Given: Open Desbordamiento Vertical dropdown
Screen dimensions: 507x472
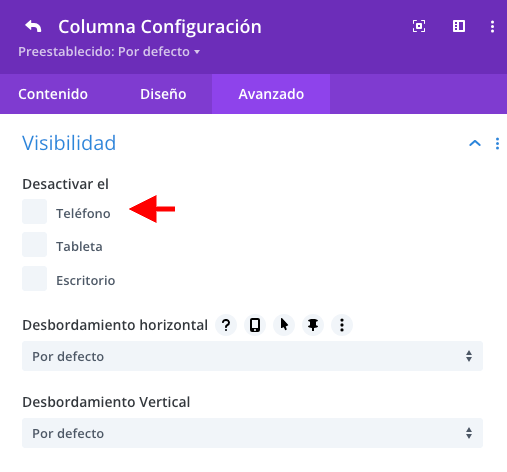Looking at the screenshot, I should tap(252, 433).
